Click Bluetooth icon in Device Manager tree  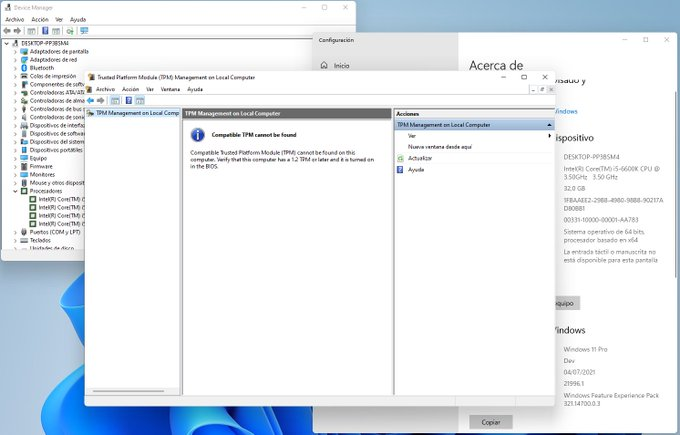[24, 68]
